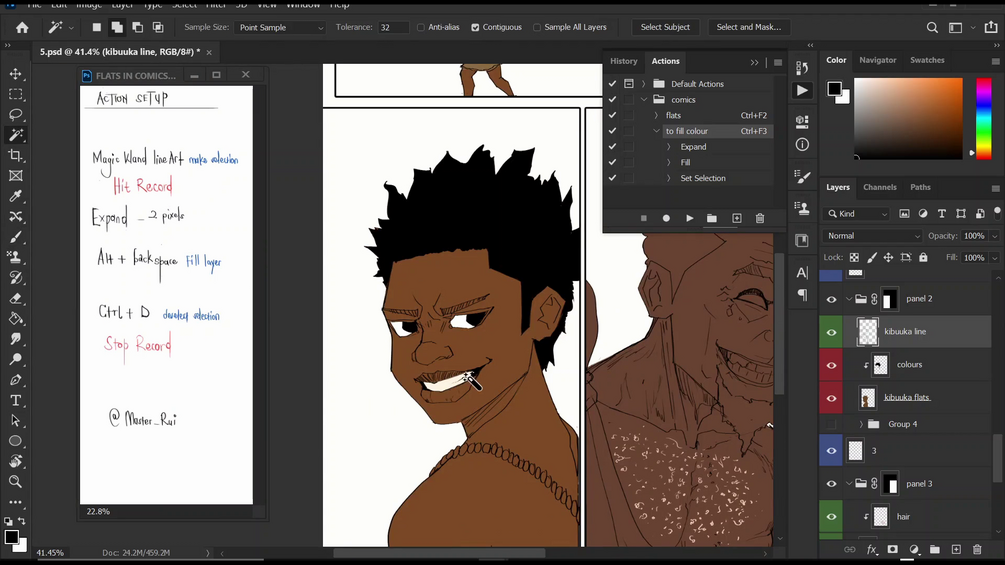Select the Brush tool
Screen dimensions: 1005x565
point(15,237)
